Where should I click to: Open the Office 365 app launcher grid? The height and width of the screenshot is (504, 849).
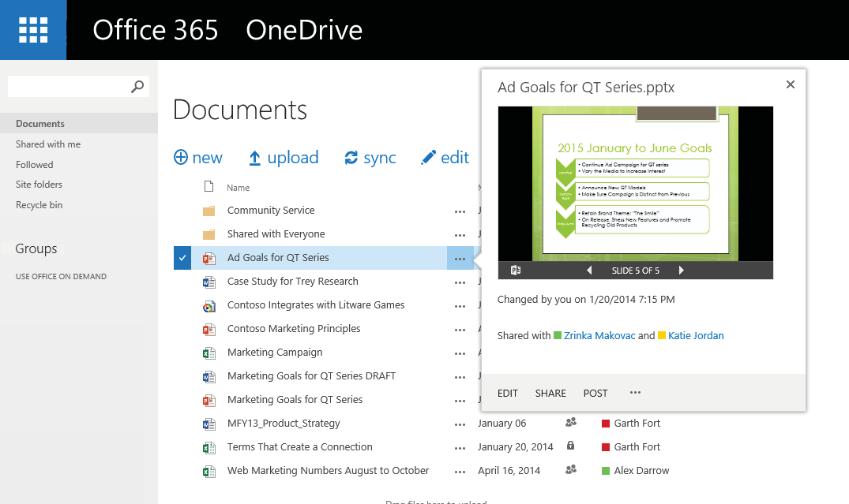[x=33, y=30]
